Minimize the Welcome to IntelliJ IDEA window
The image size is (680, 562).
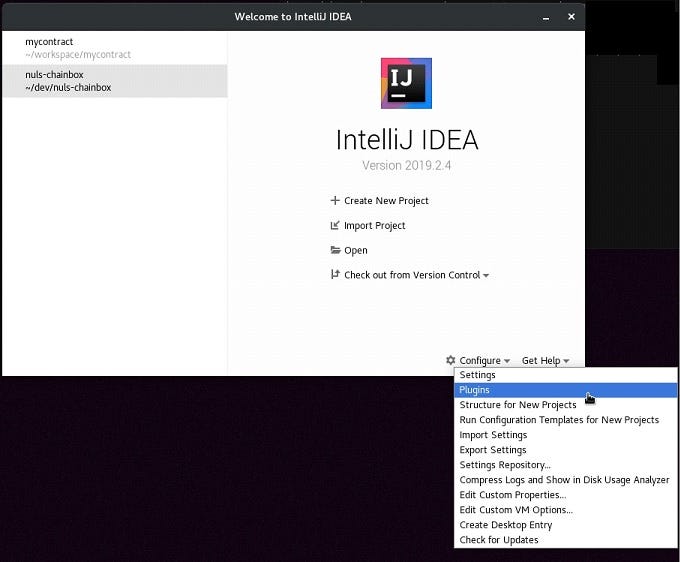pos(546,17)
